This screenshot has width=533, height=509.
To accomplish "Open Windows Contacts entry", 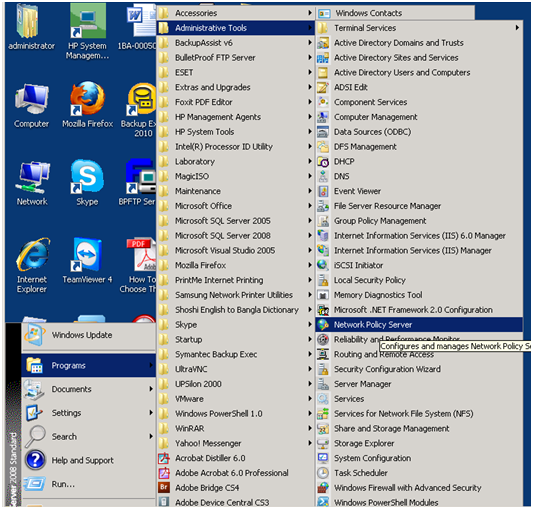I will click(395, 13).
